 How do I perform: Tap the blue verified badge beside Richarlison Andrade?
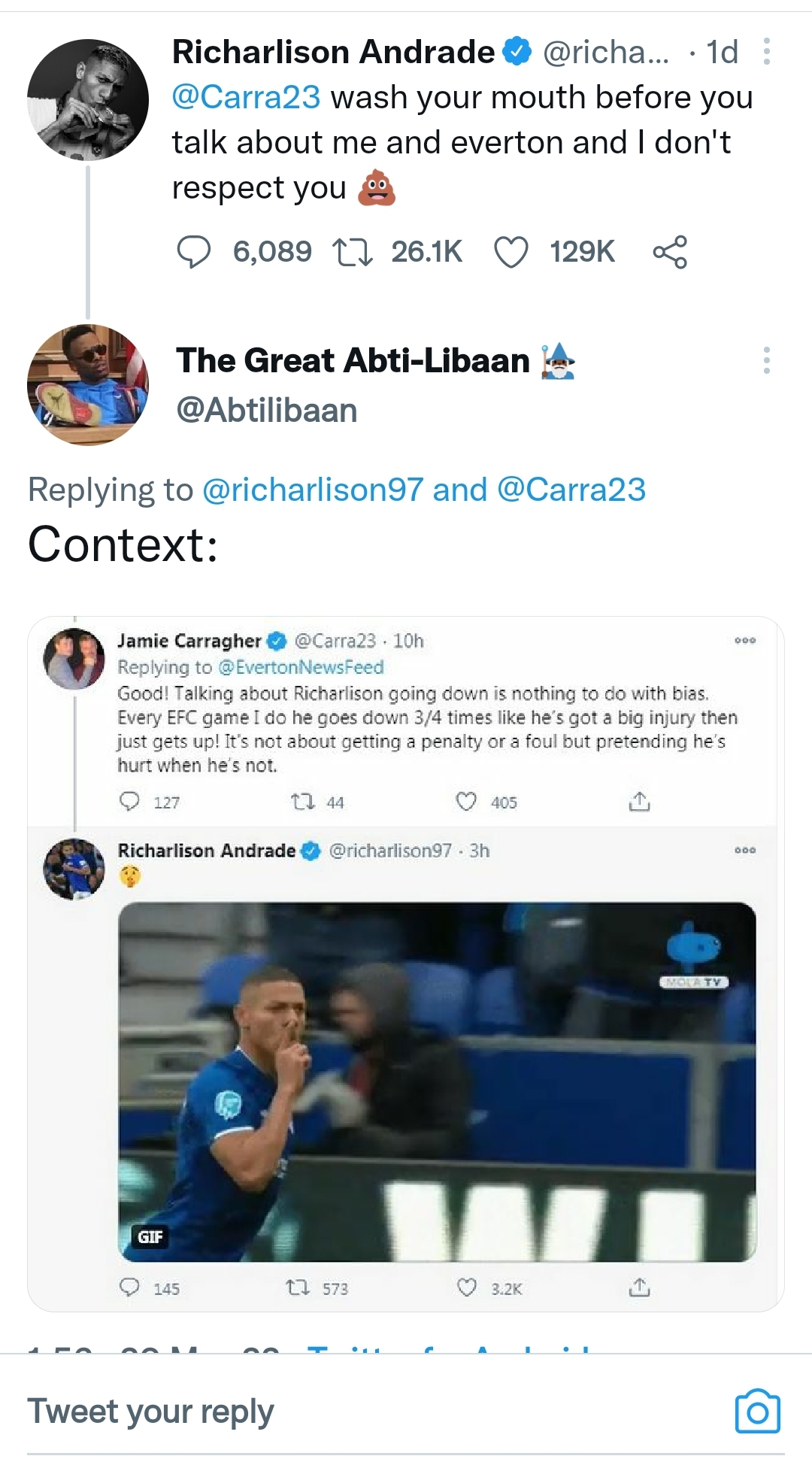point(517,52)
